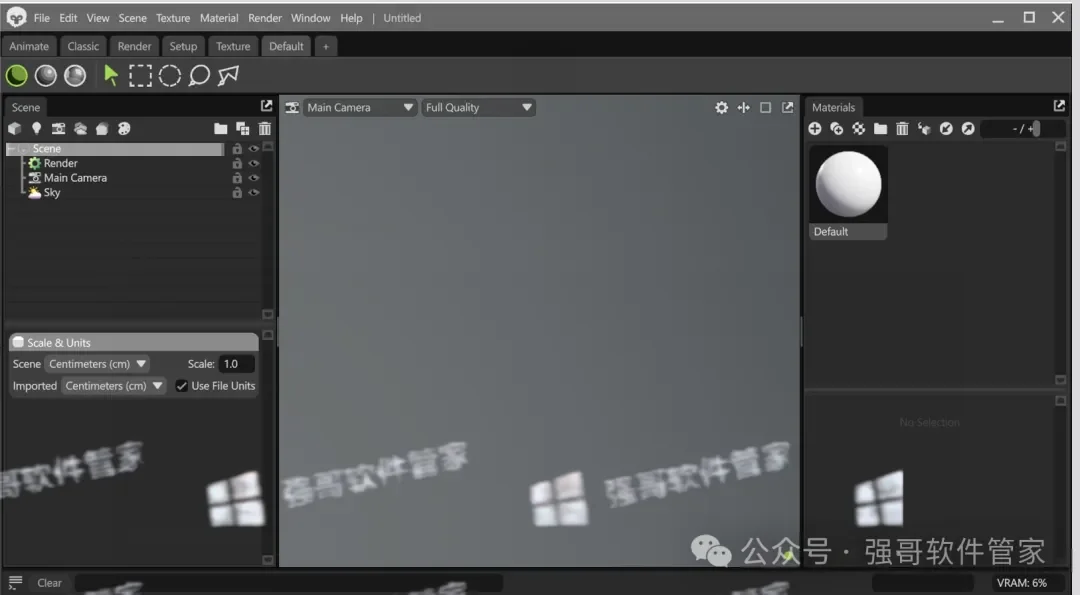Delete the selected scene object with trash icon
Viewport: 1080px width, 595px height.
click(x=264, y=128)
